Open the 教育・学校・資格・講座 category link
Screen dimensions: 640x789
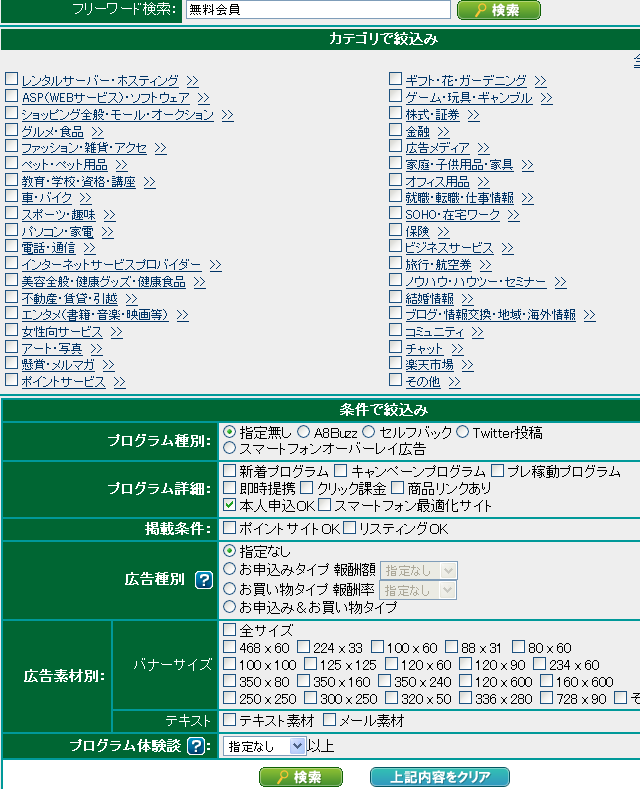click(78, 182)
